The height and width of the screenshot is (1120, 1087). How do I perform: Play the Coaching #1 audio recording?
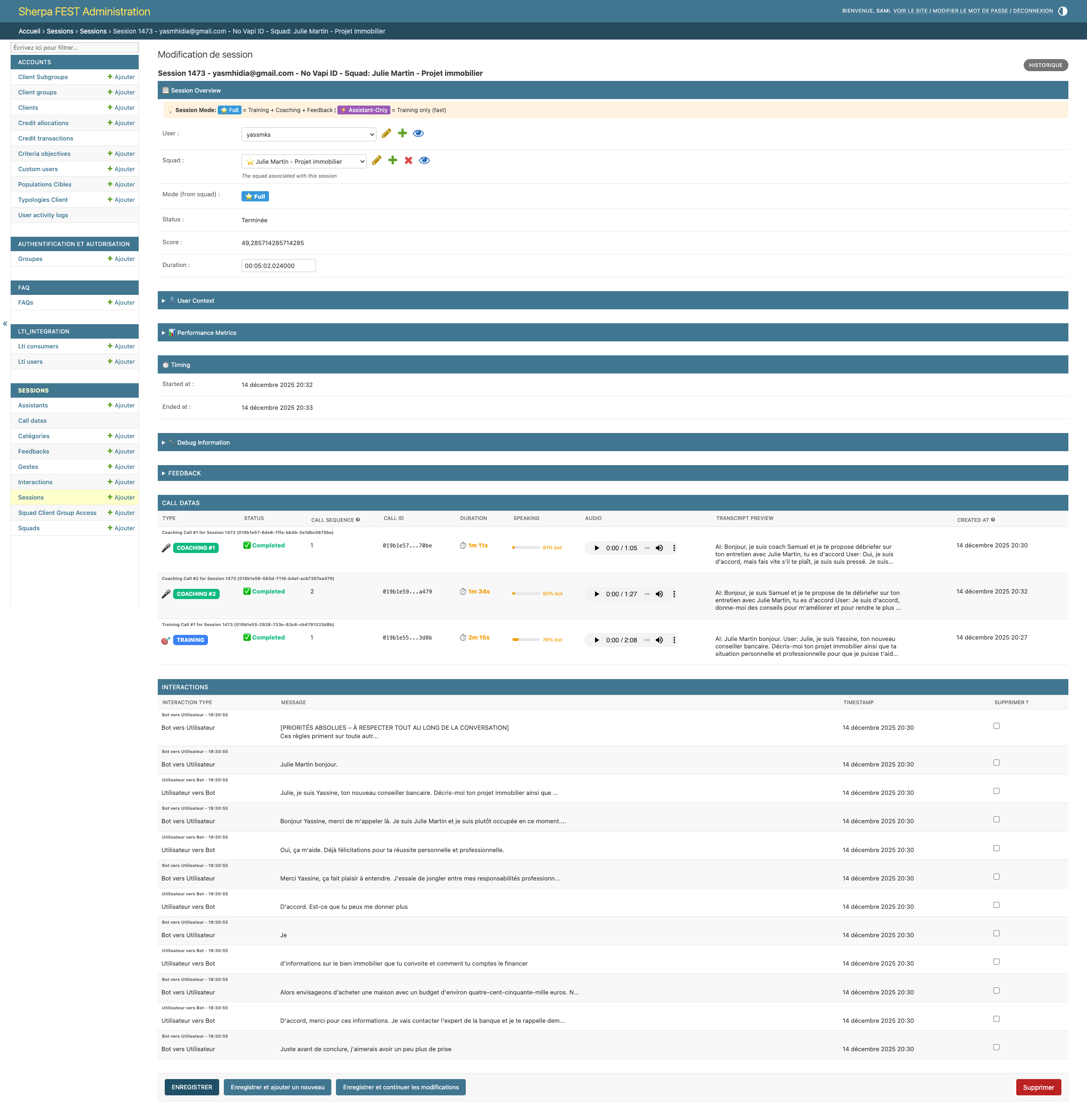click(597, 548)
